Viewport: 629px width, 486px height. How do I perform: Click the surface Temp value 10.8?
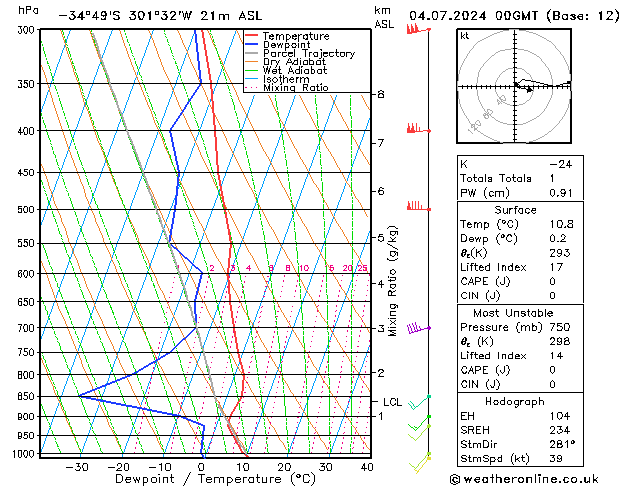pyautogui.click(x=561, y=224)
